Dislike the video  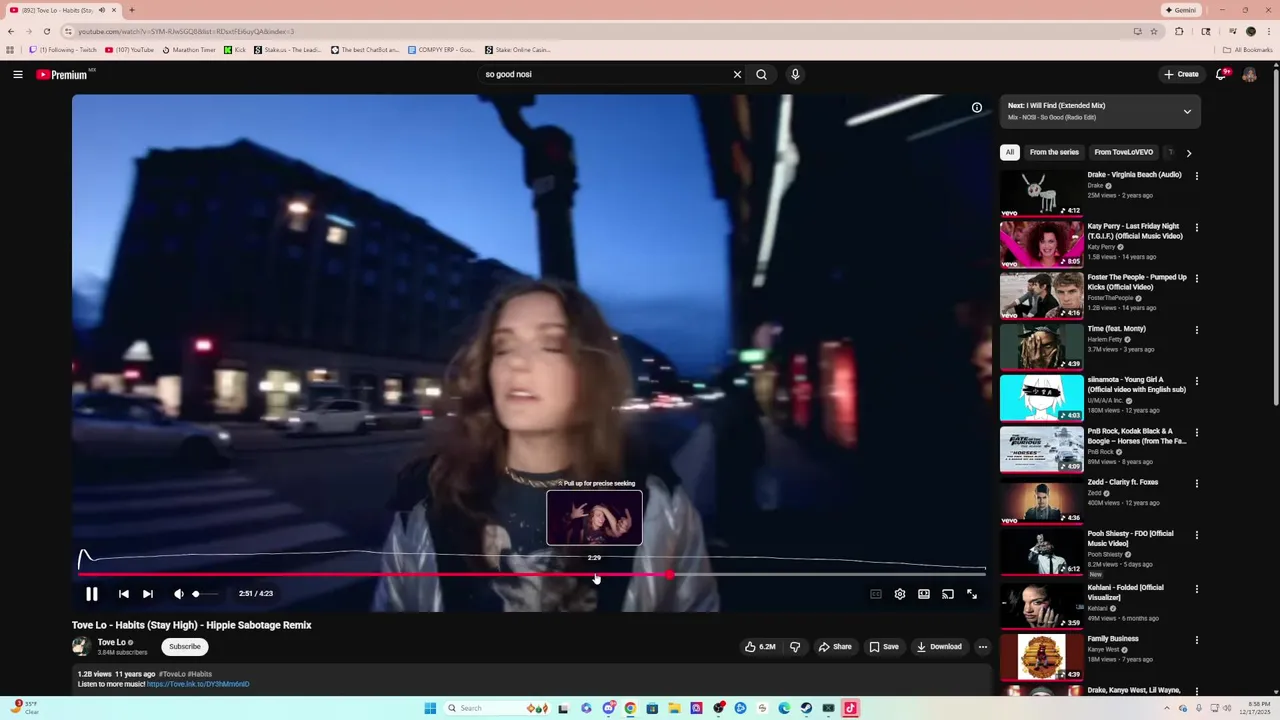point(795,647)
